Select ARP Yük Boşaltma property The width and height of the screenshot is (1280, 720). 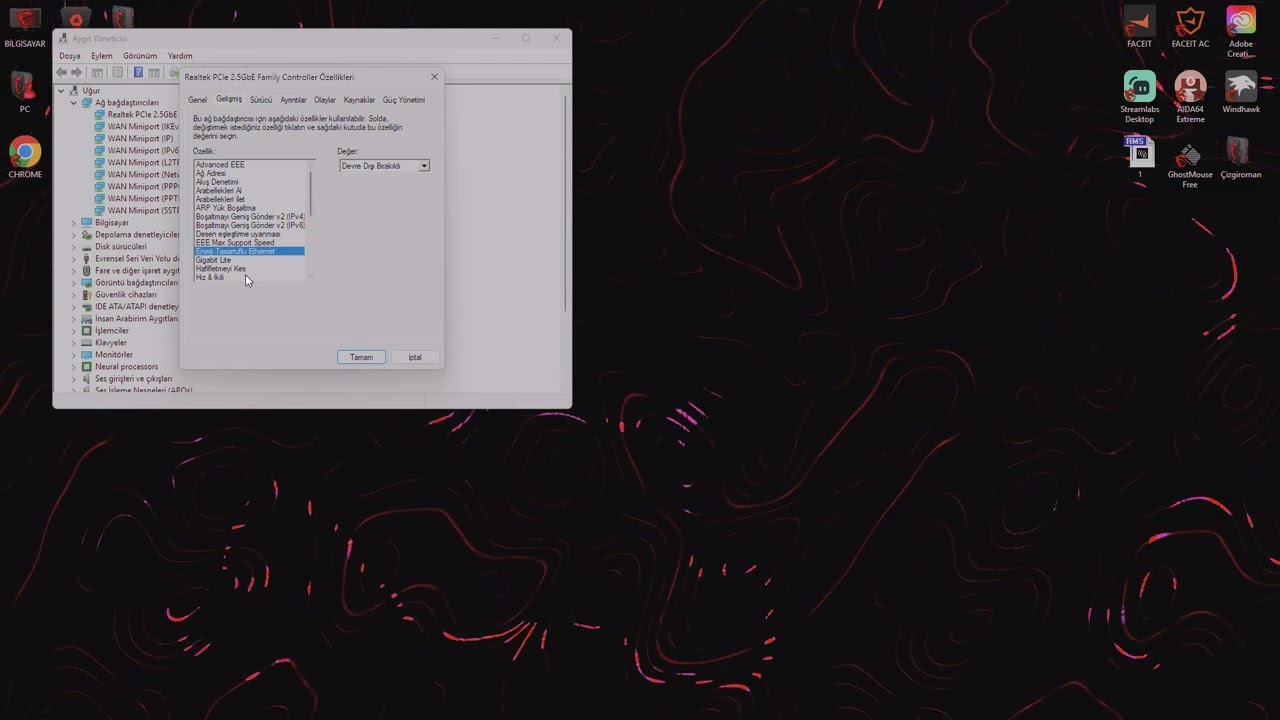click(226, 208)
